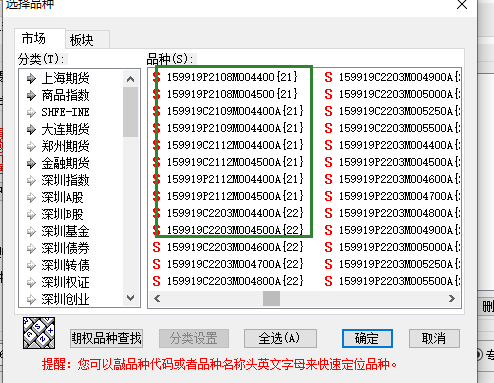Close the 选择品种 dialog

click(x=462, y=5)
